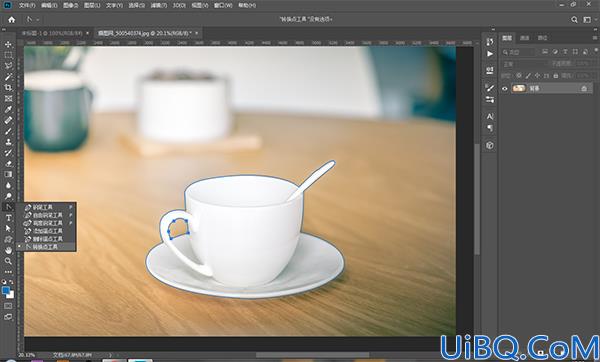This screenshot has height=362, width=600.
Task: Switch to the 通道 (Channels) panel tab
Action: (525, 38)
